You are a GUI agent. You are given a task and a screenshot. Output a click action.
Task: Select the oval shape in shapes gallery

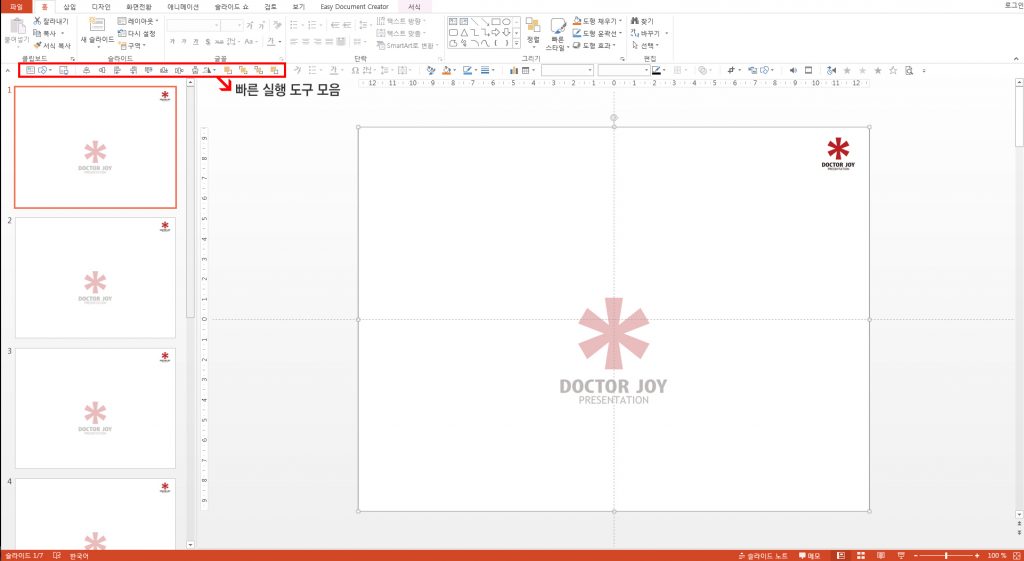point(506,22)
